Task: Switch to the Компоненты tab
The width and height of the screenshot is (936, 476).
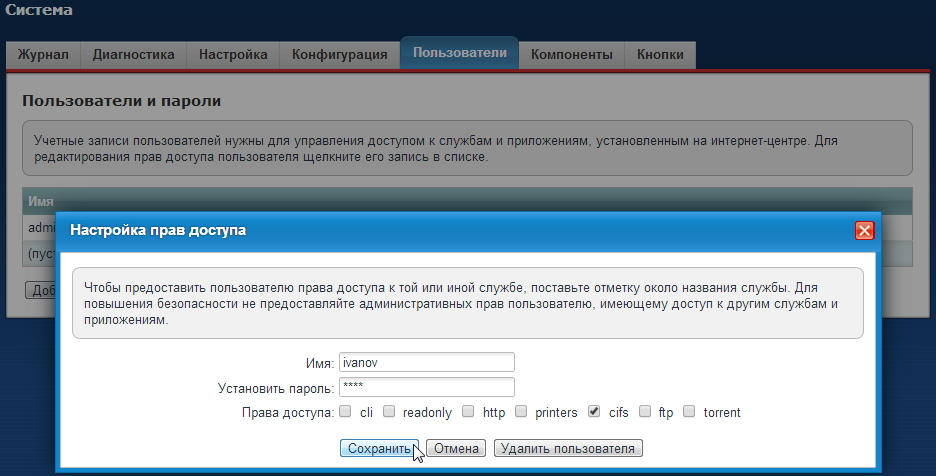Action: (x=571, y=55)
